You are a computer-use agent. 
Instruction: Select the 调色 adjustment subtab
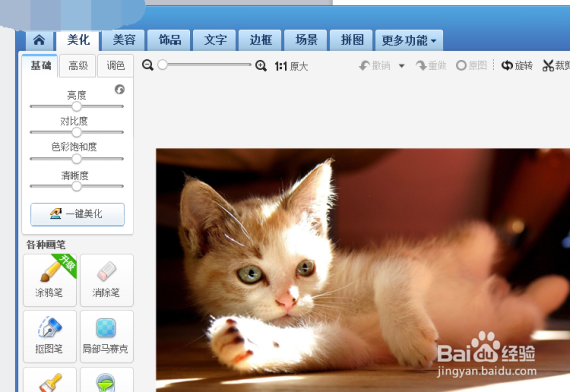point(116,66)
